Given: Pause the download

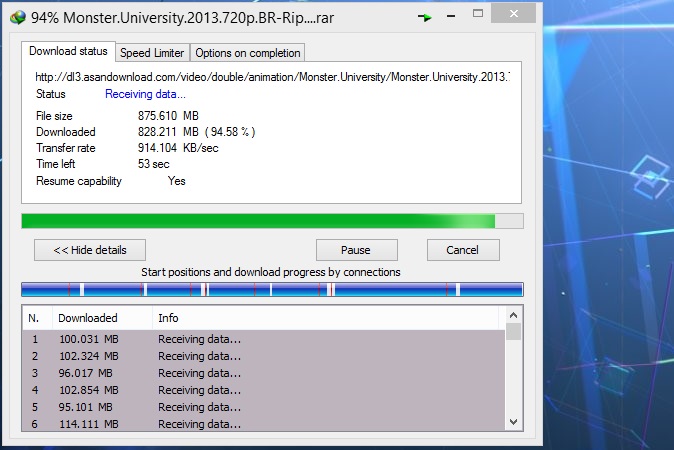Looking at the screenshot, I should click(x=356, y=250).
